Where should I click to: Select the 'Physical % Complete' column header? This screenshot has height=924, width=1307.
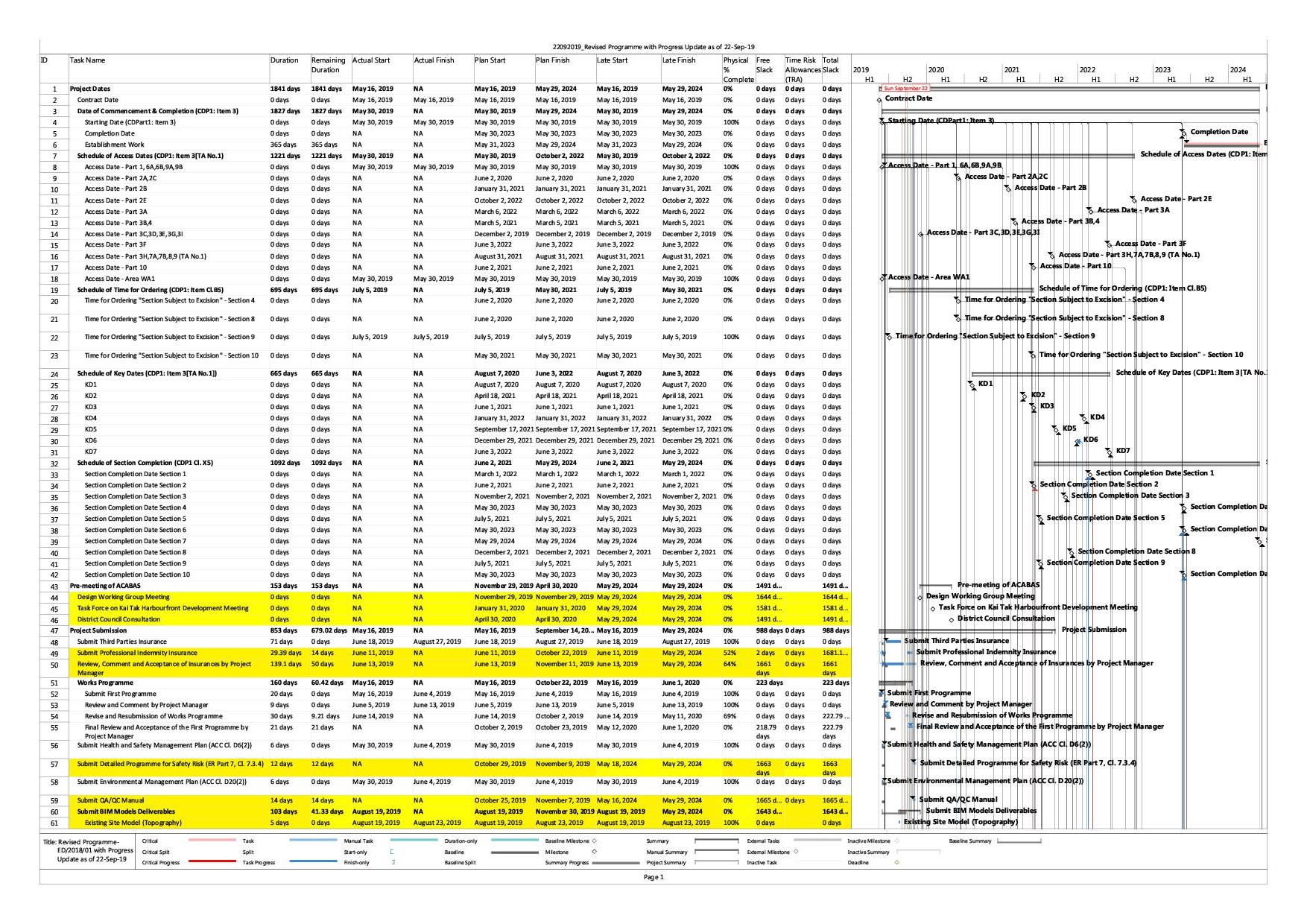point(738,69)
